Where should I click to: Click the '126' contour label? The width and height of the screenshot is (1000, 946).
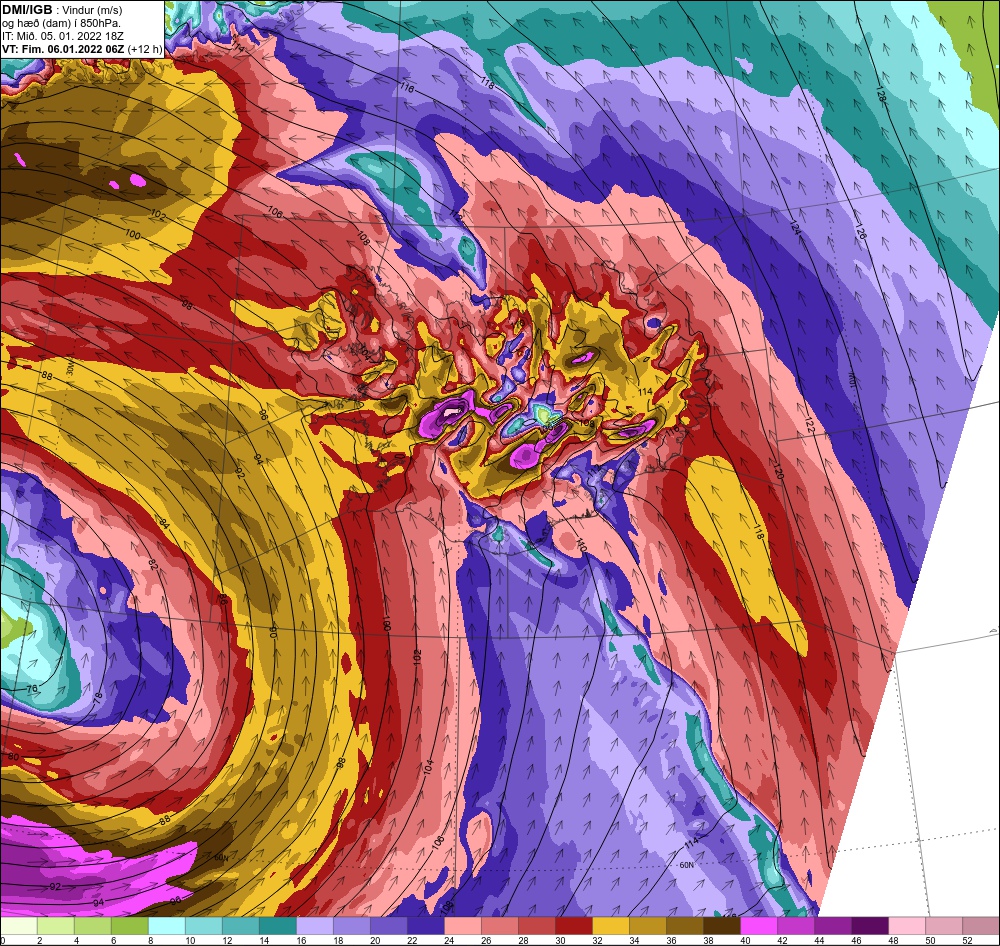860,231
